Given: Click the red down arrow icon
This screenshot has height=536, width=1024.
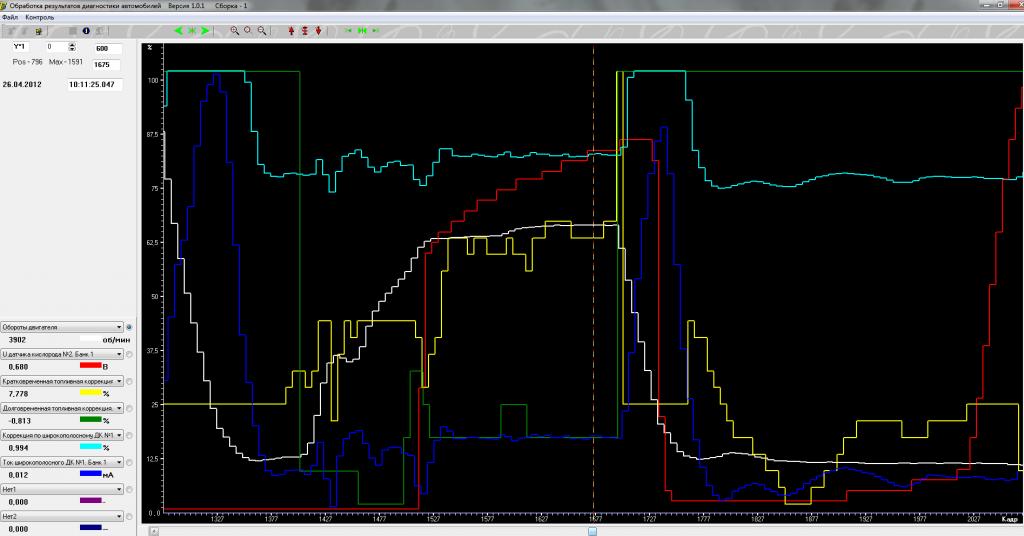Looking at the screenshot, I should coord(318,31).
